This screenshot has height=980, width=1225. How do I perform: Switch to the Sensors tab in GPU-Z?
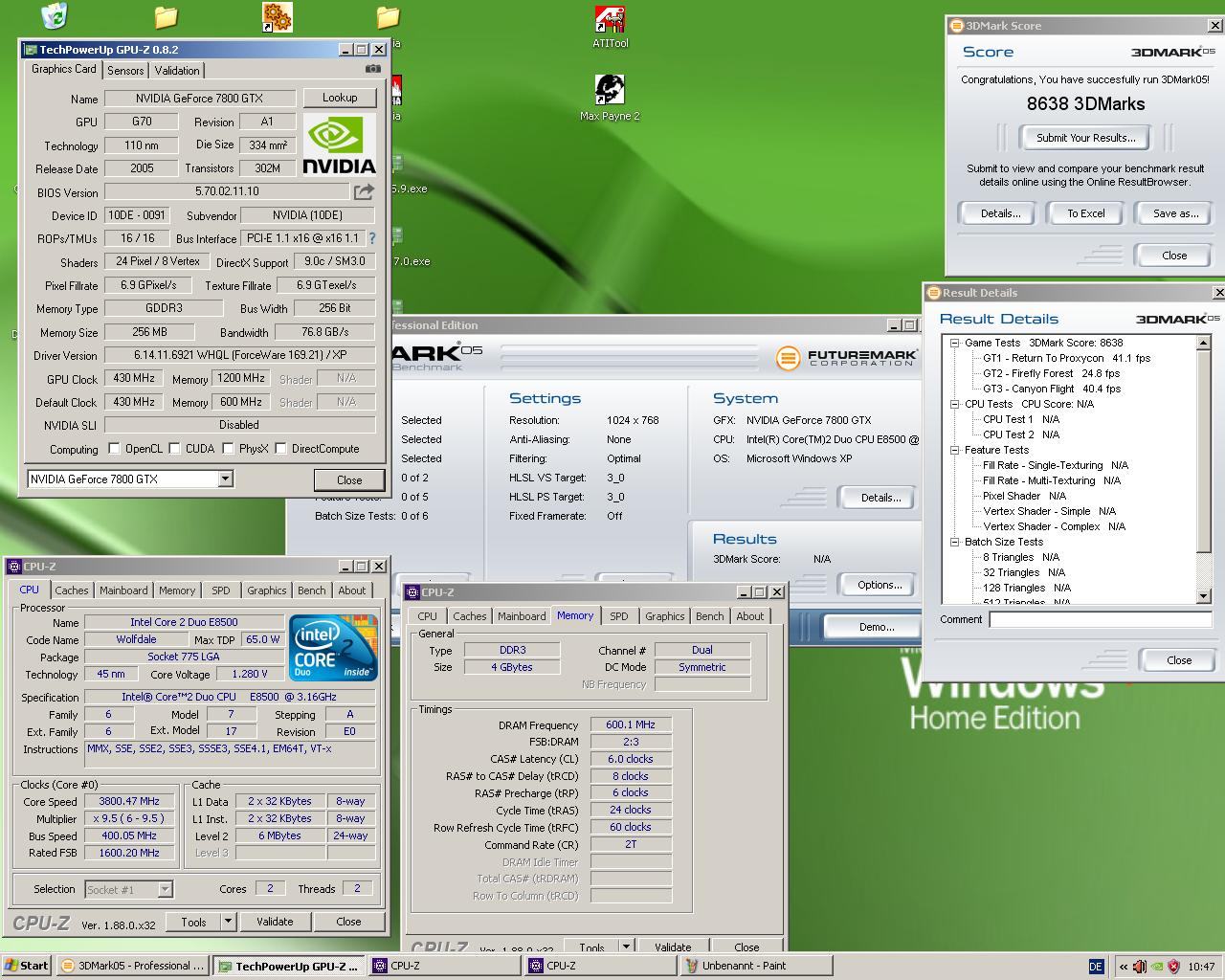pos(125,71)
